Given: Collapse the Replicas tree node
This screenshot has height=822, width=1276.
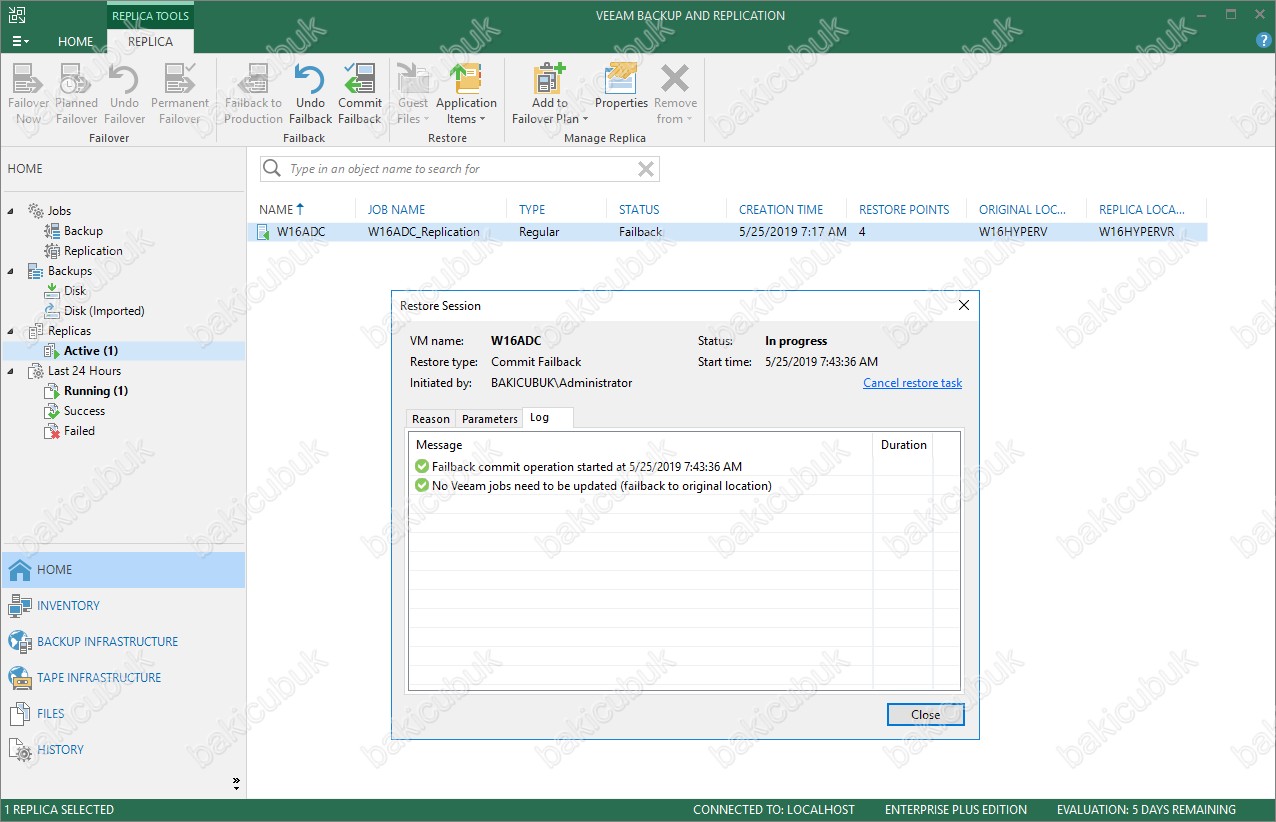Looking at the screenshot, I should 12,331.
